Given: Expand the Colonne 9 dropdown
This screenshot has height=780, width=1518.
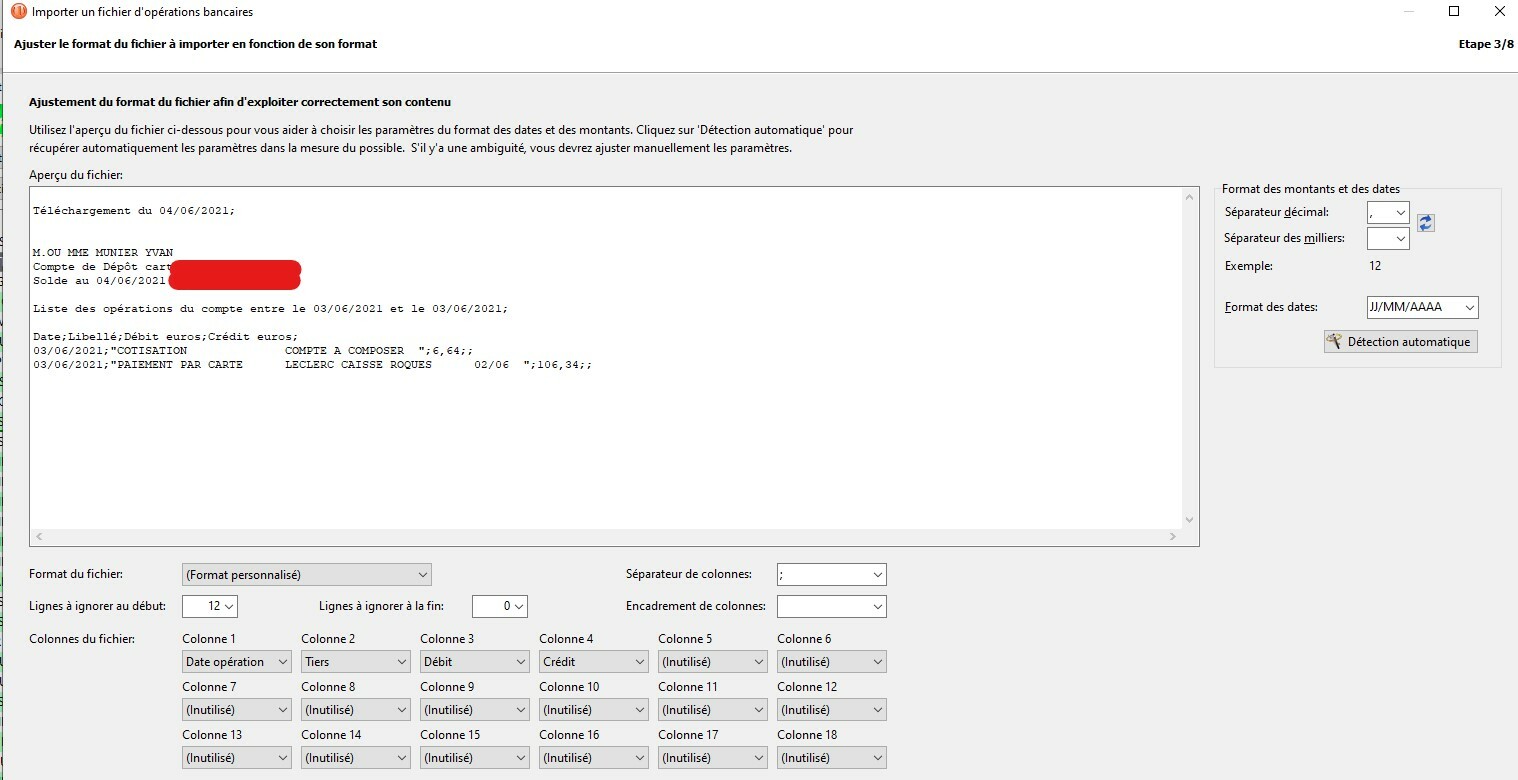Looking at the screenshot, I should point(475,710).
